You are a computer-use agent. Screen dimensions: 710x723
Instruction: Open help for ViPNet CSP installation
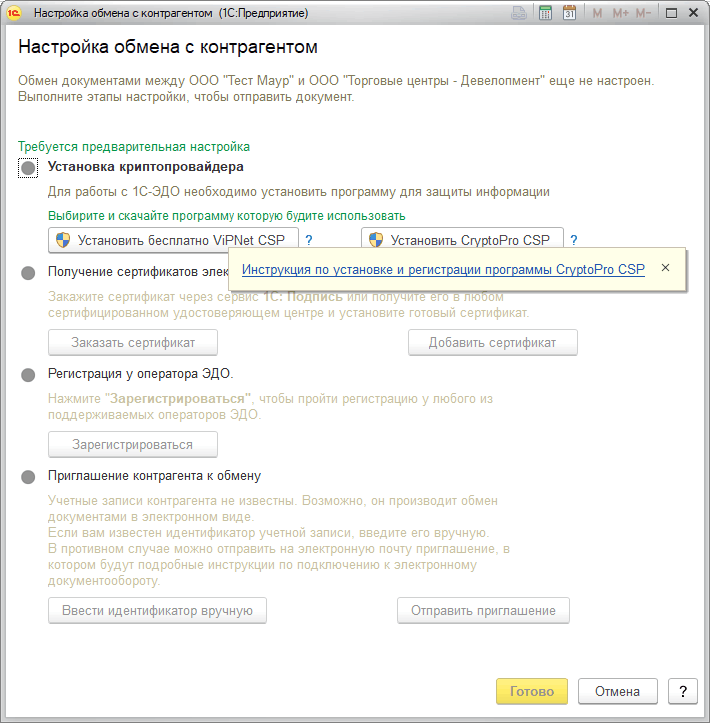309,240
